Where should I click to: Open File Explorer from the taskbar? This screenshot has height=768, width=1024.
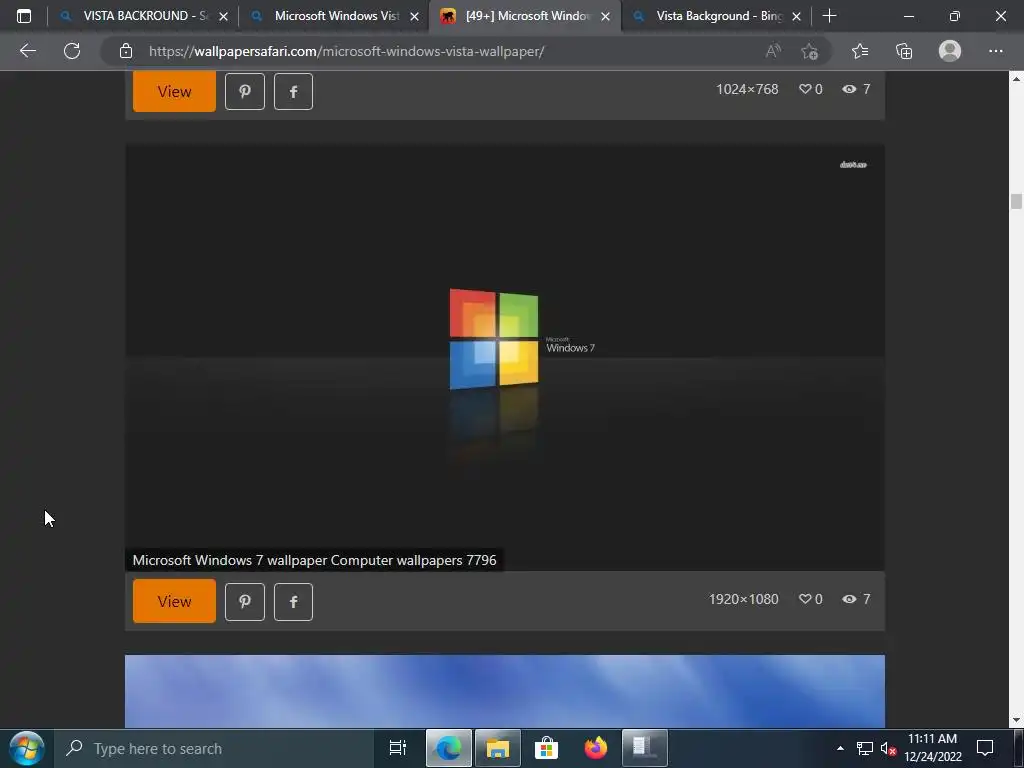[498, 748]
